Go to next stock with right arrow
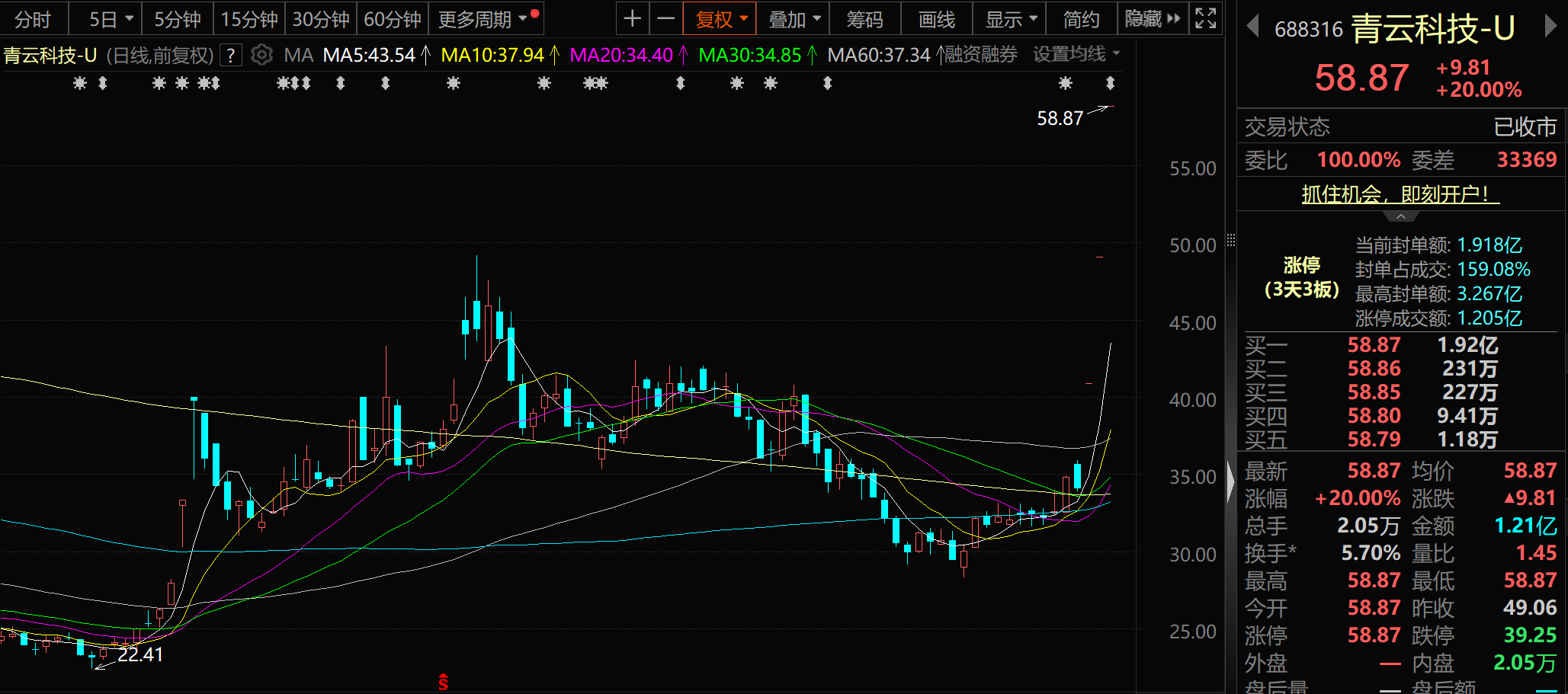The height and width of the screenshot is (694, 1568). (x=1550, y=27)
